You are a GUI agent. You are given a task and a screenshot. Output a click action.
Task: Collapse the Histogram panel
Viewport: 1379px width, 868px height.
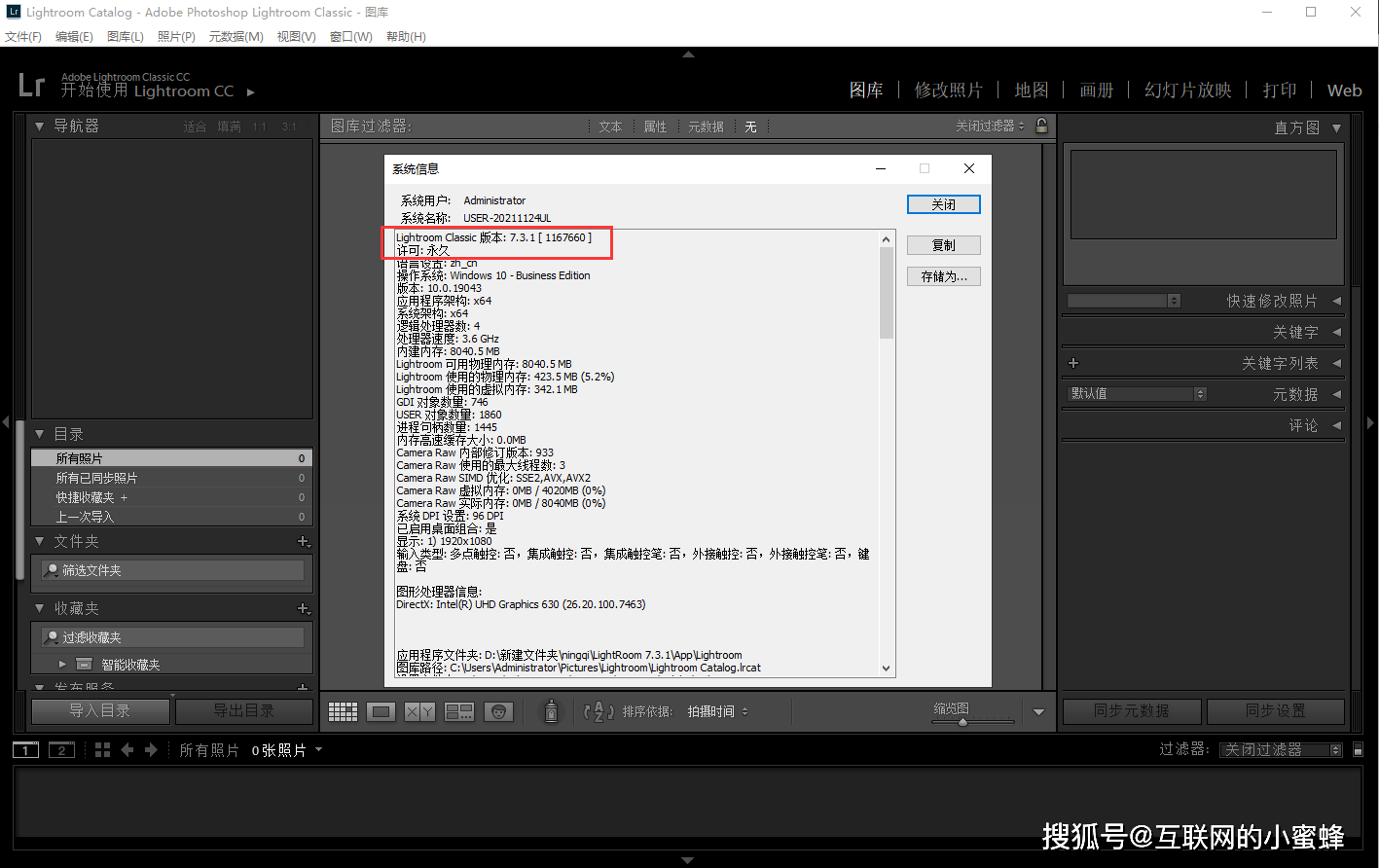[1336, 127]
